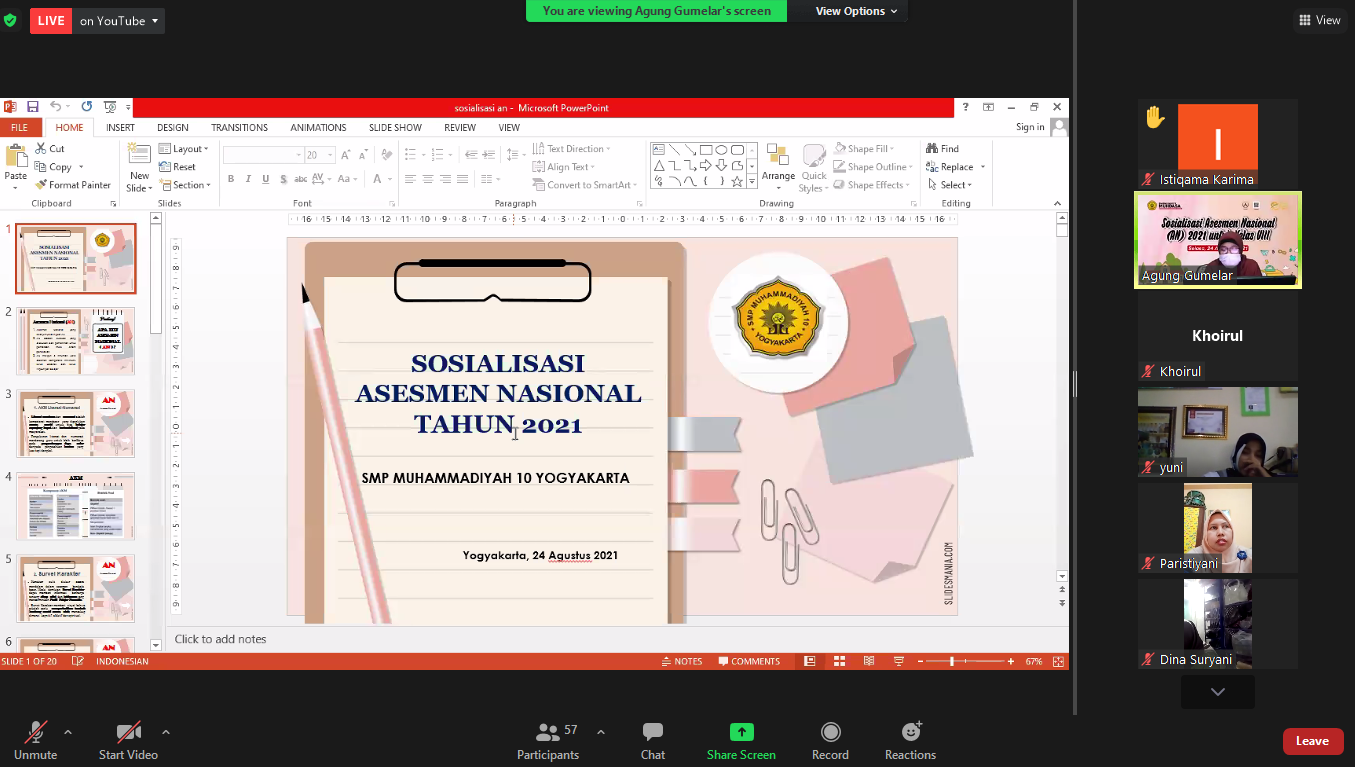Screen dimensions: 1355x767
Task: Cut the selection with scissors icon
Action: point(41,149)
